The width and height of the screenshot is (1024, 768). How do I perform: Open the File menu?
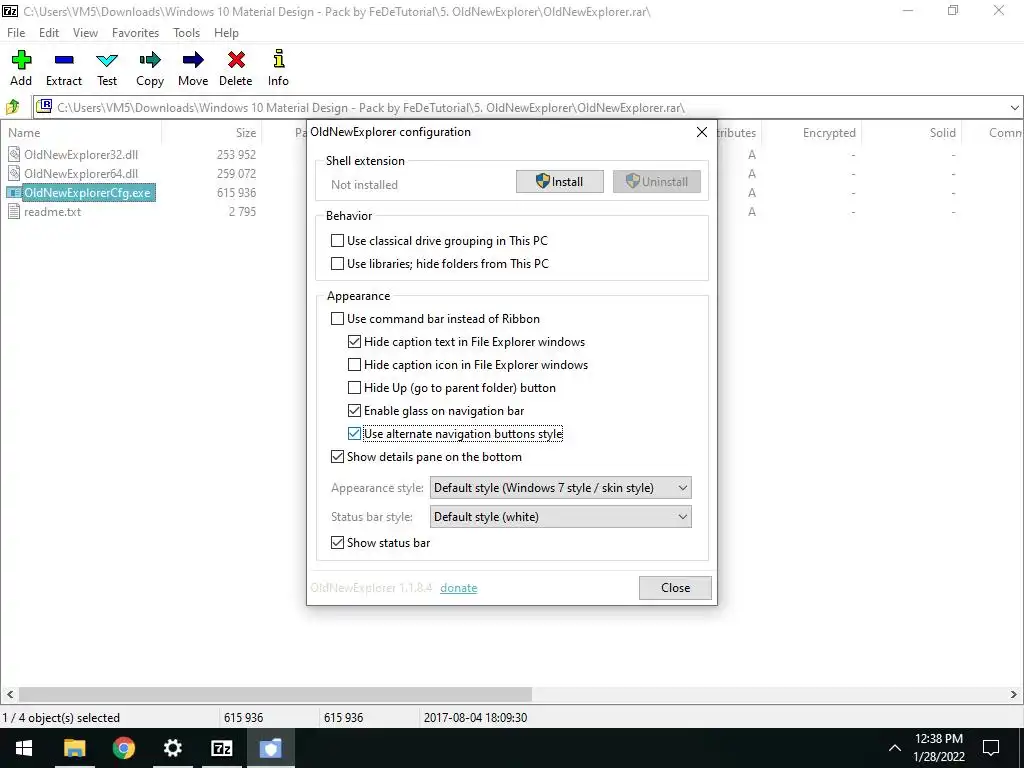pos(16,33)
